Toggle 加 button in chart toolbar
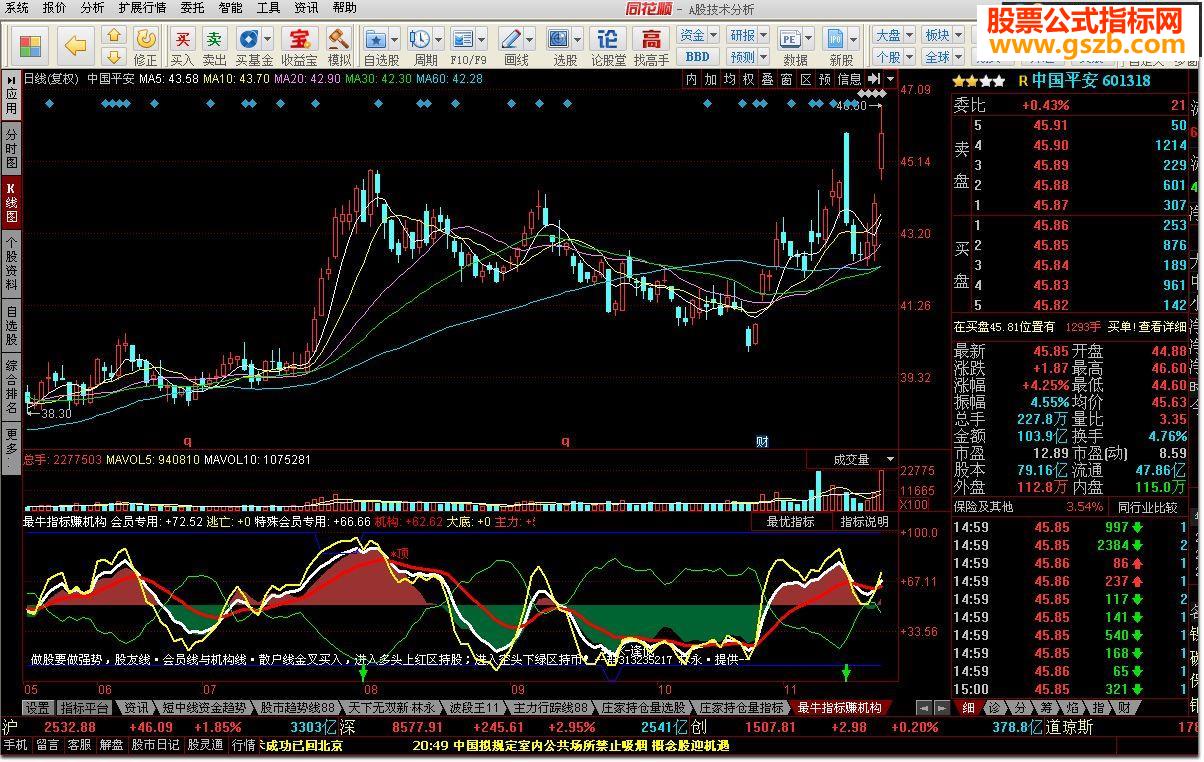The width and height of the screenshot is (1204, 762). click(711, 79)
